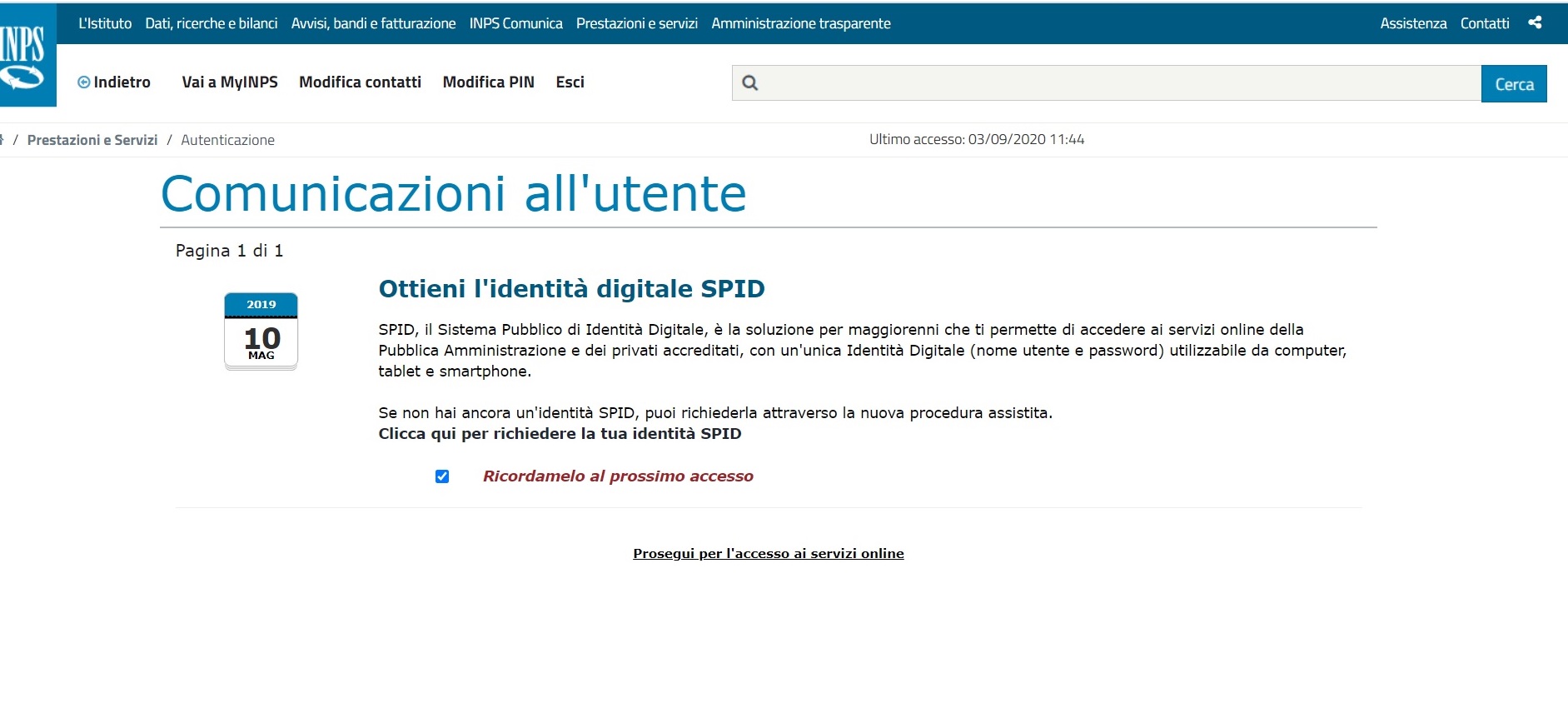
Task: Click Clicca qui per richiedere SPID
Action: 560,434
